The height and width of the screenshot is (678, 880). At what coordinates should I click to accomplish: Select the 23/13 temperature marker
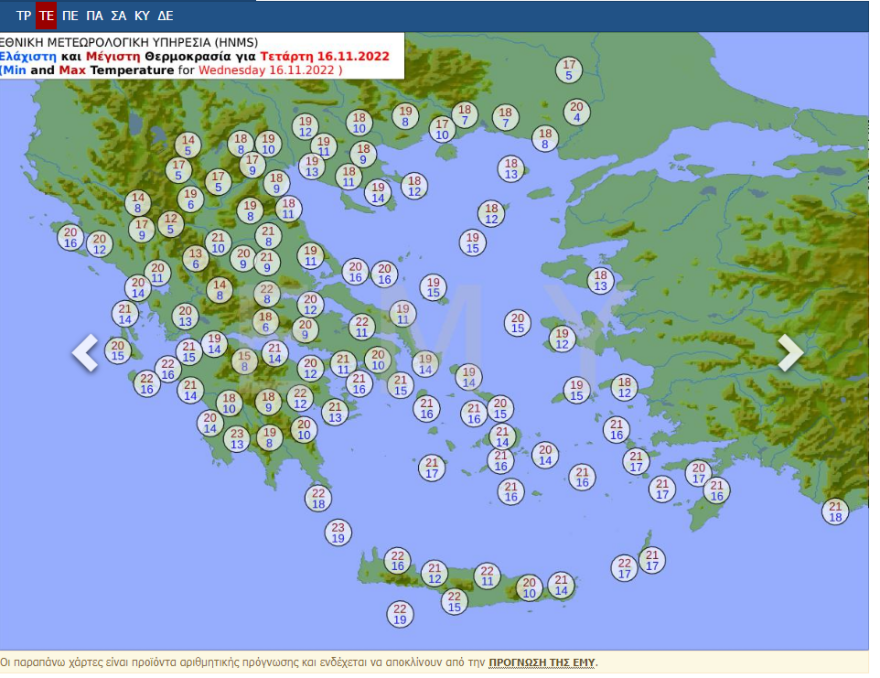[237, 439]
